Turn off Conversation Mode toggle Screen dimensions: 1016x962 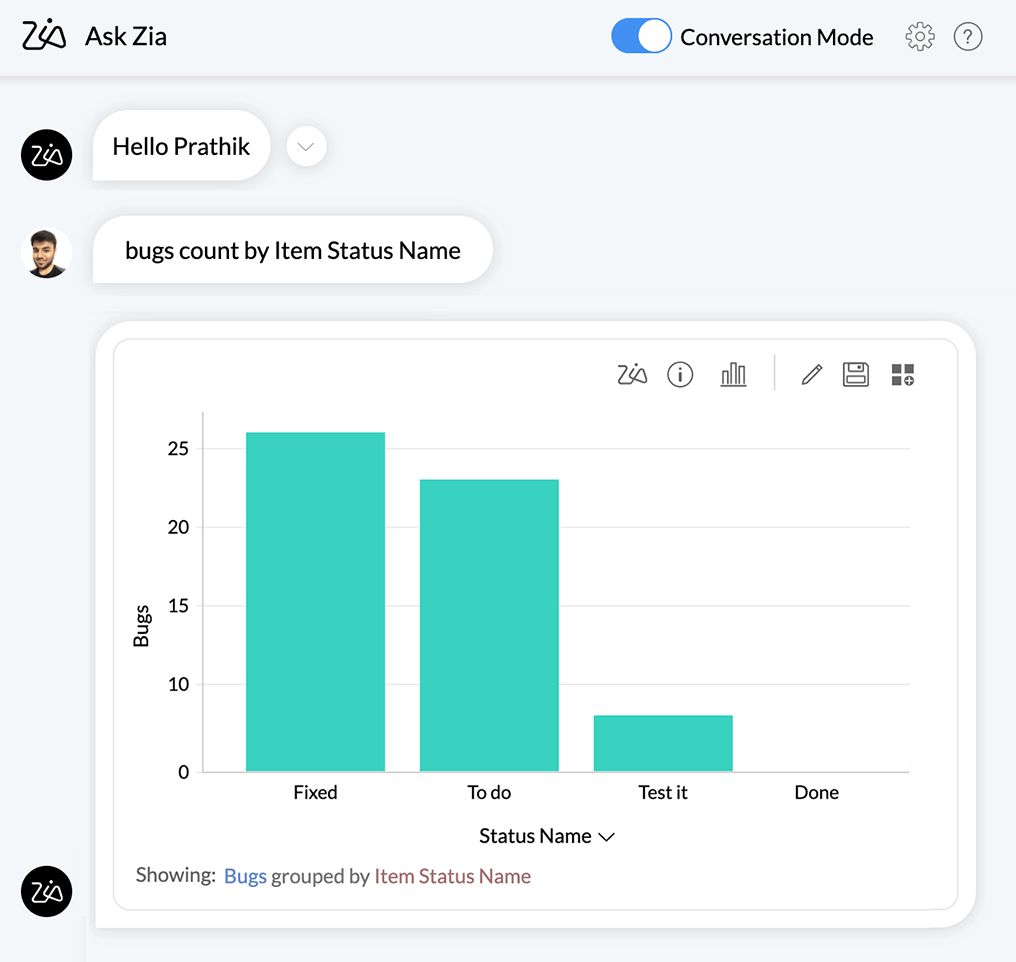pyautogui.click(x=641, y=37)
